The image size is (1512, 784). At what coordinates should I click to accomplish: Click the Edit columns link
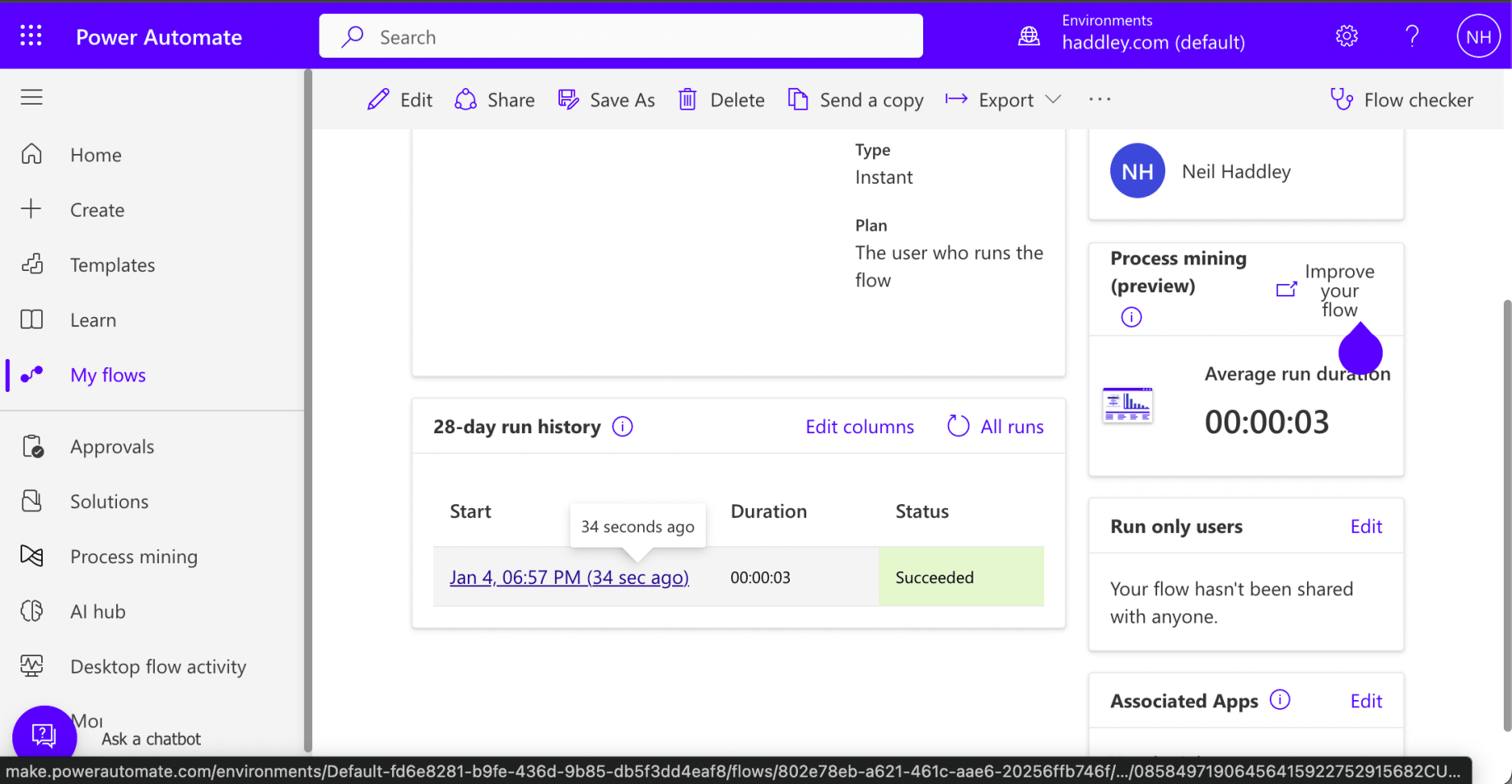click(860, 427)
